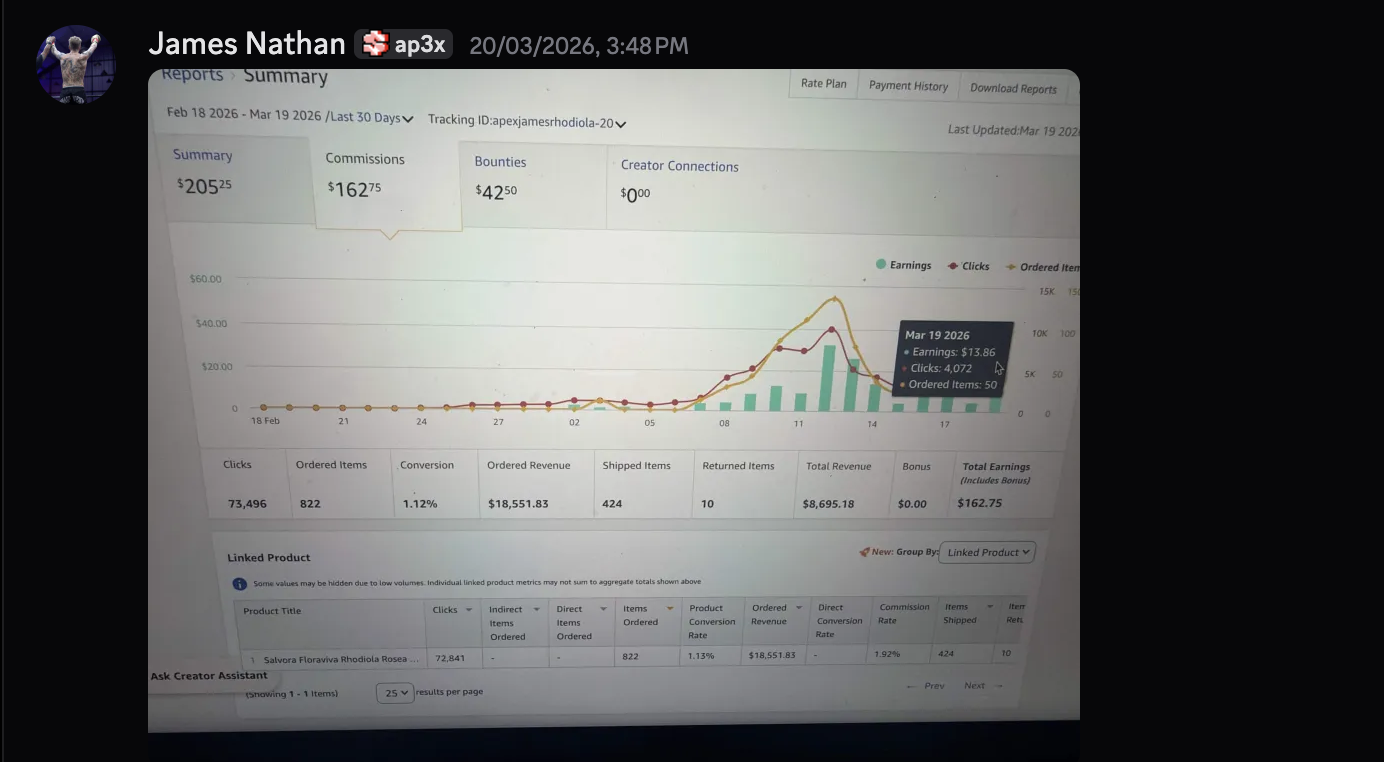Screen dimensions: 1384x762
Task: Sort by Items Shipped column arrow
Action: pyautogui.click(x=990, y=606)
